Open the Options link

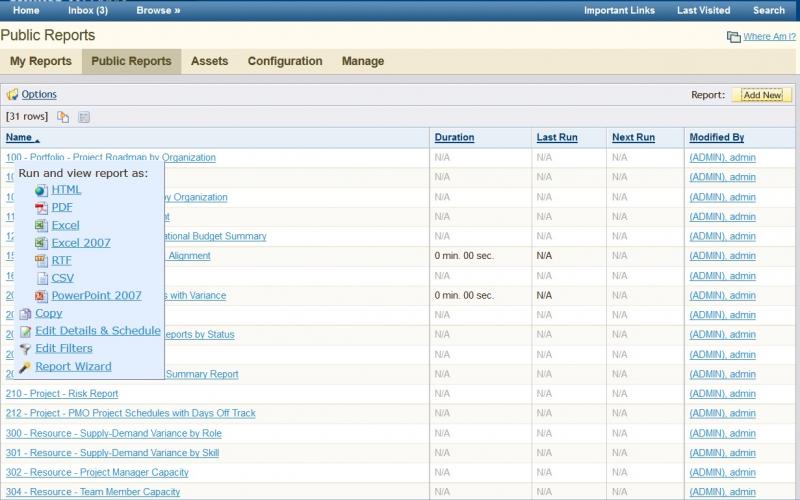click(39, 94)
